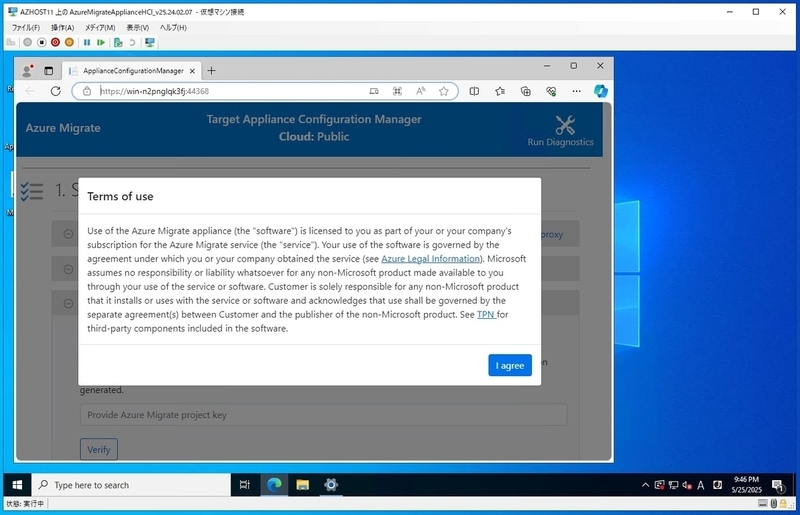Click the grayed Start VM toolbar icon
The width and height of the screenshot is (800, 515).
pyautogui.click(x=28, y=42)
